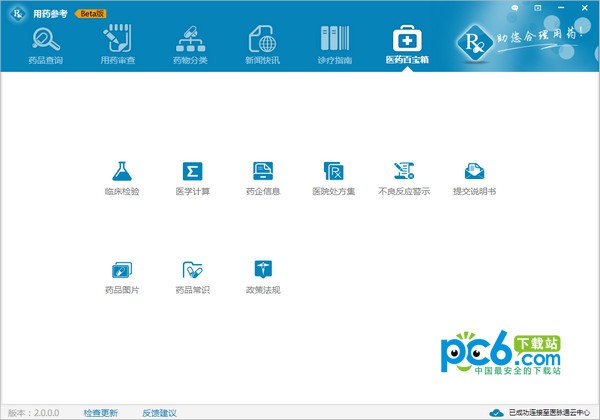Click 检查更新 check for updates link
The height and width of the screenshot is (420, 600).
[x=101, y=413]
